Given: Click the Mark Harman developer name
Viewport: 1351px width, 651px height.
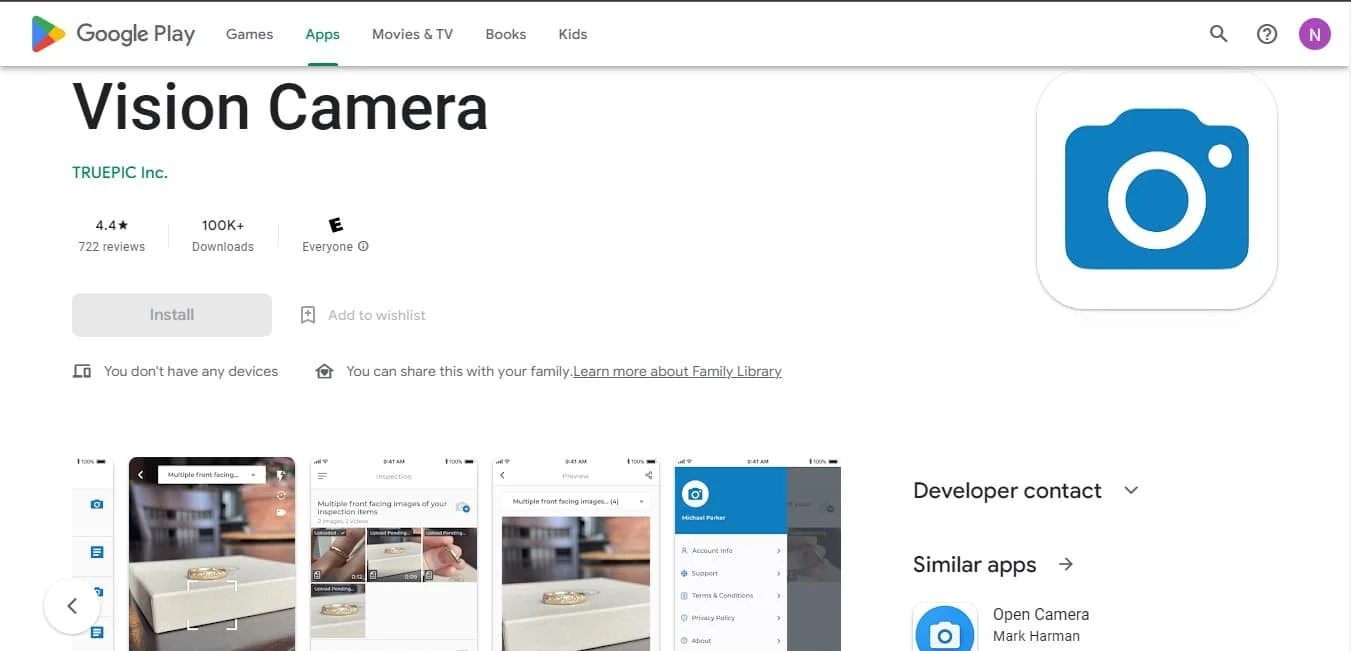Looking at the screenshot, I should 1036,636.
